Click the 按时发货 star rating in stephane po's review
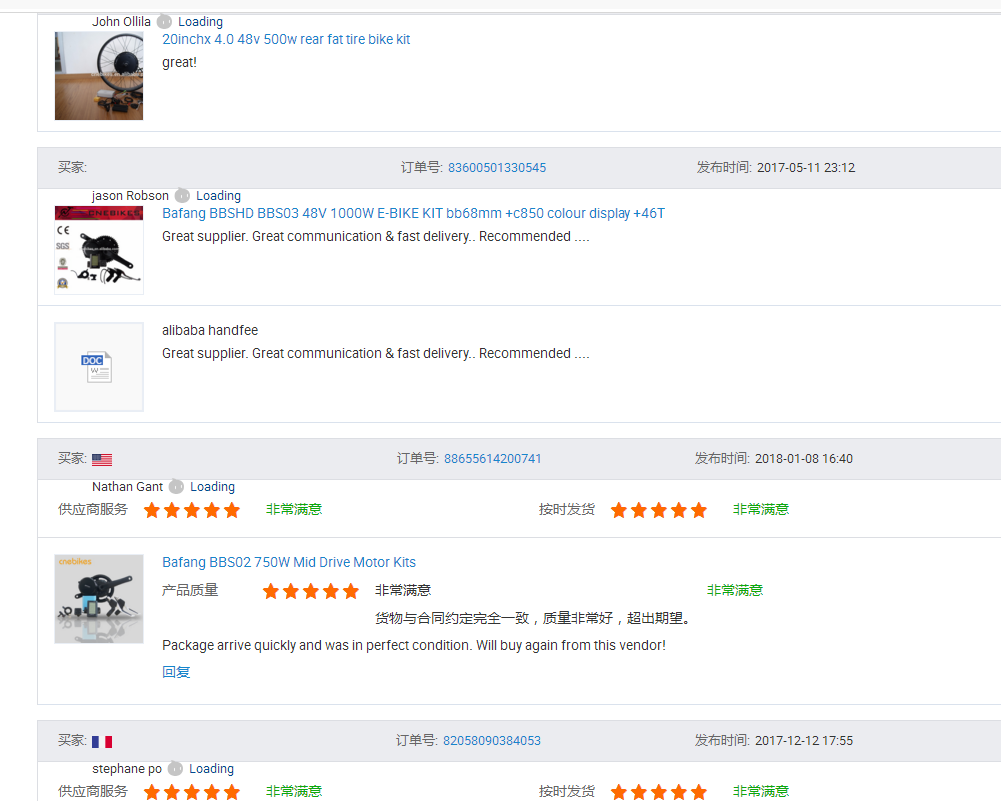Screen dimensions: 1001x801 (x=659, y=792)
